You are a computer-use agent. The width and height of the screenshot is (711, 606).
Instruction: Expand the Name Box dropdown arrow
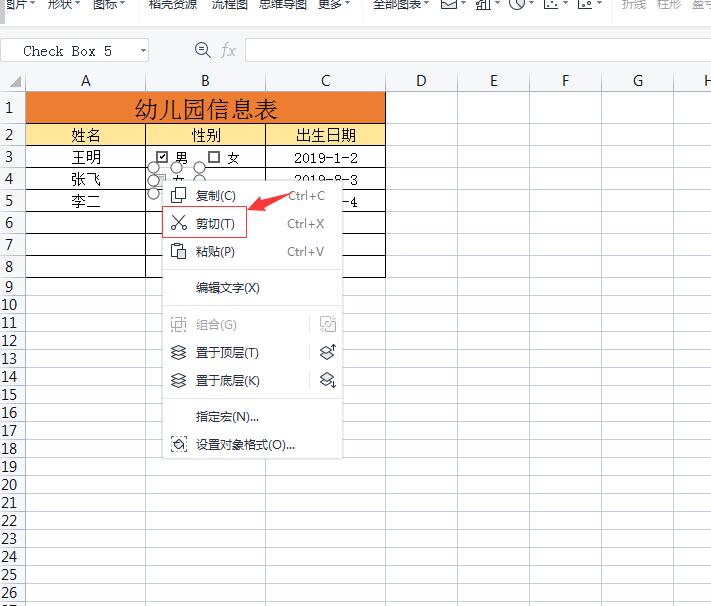coord(143,51)
